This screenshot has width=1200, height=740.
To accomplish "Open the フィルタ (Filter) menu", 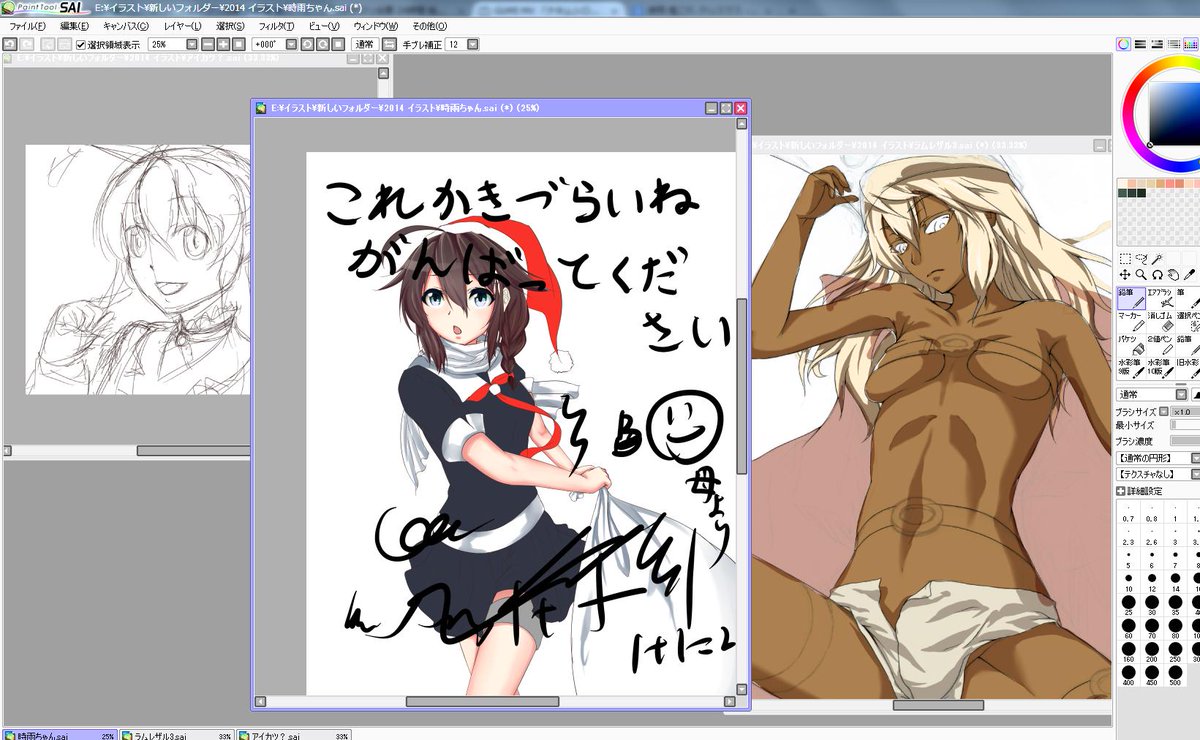I will click(276, 26).
